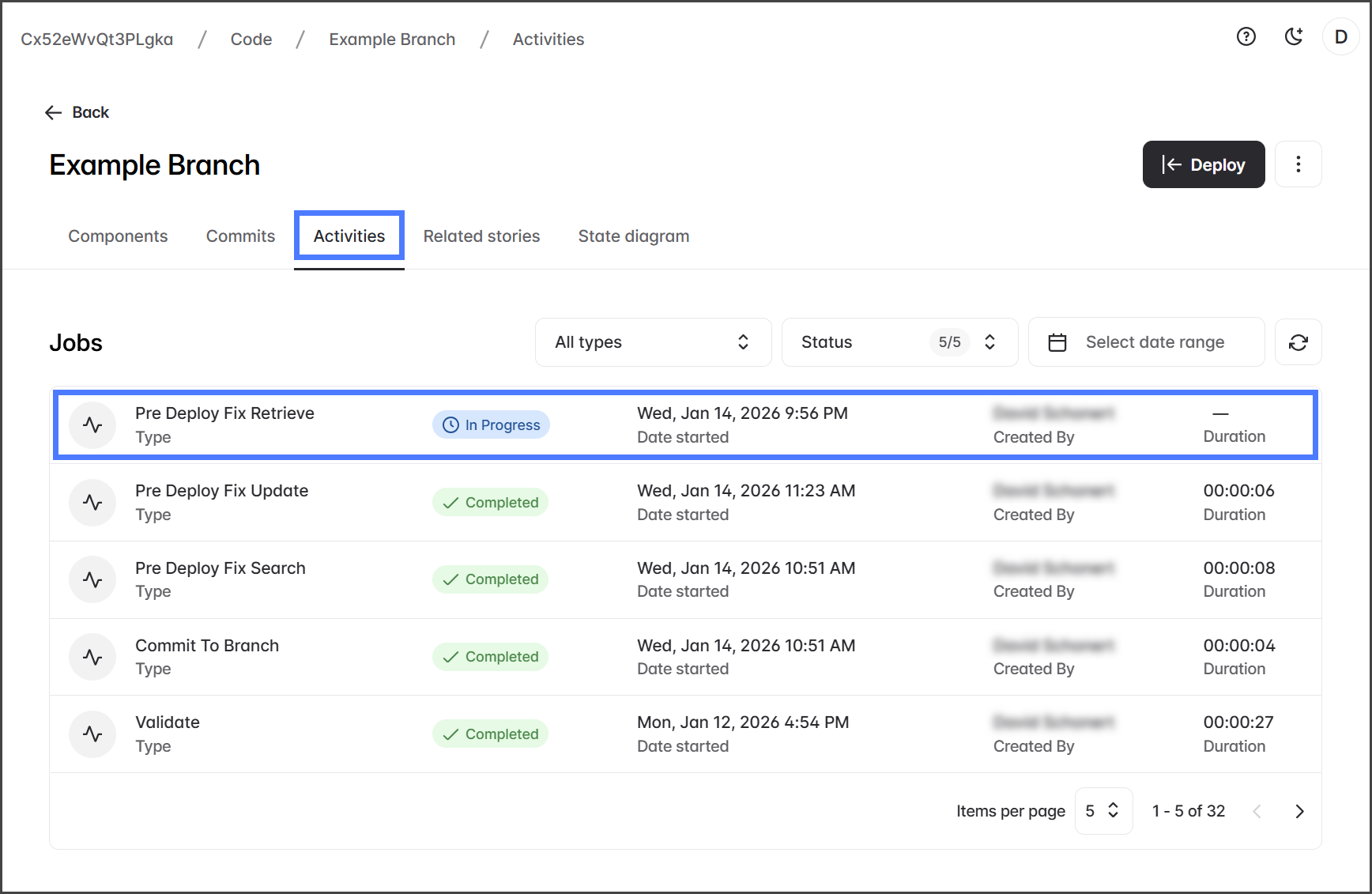
Task: Open the State diagram tab
Action: [633, 236]
